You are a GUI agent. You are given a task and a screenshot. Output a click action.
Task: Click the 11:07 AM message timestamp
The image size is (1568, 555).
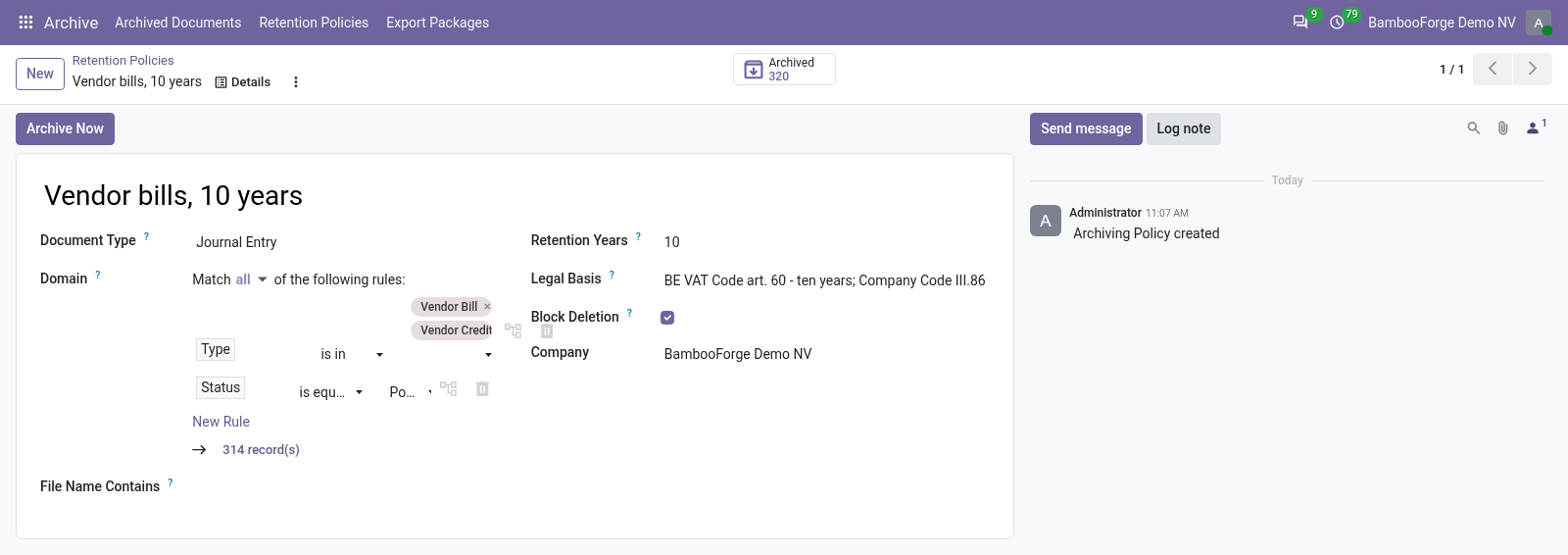point(1167,213)
